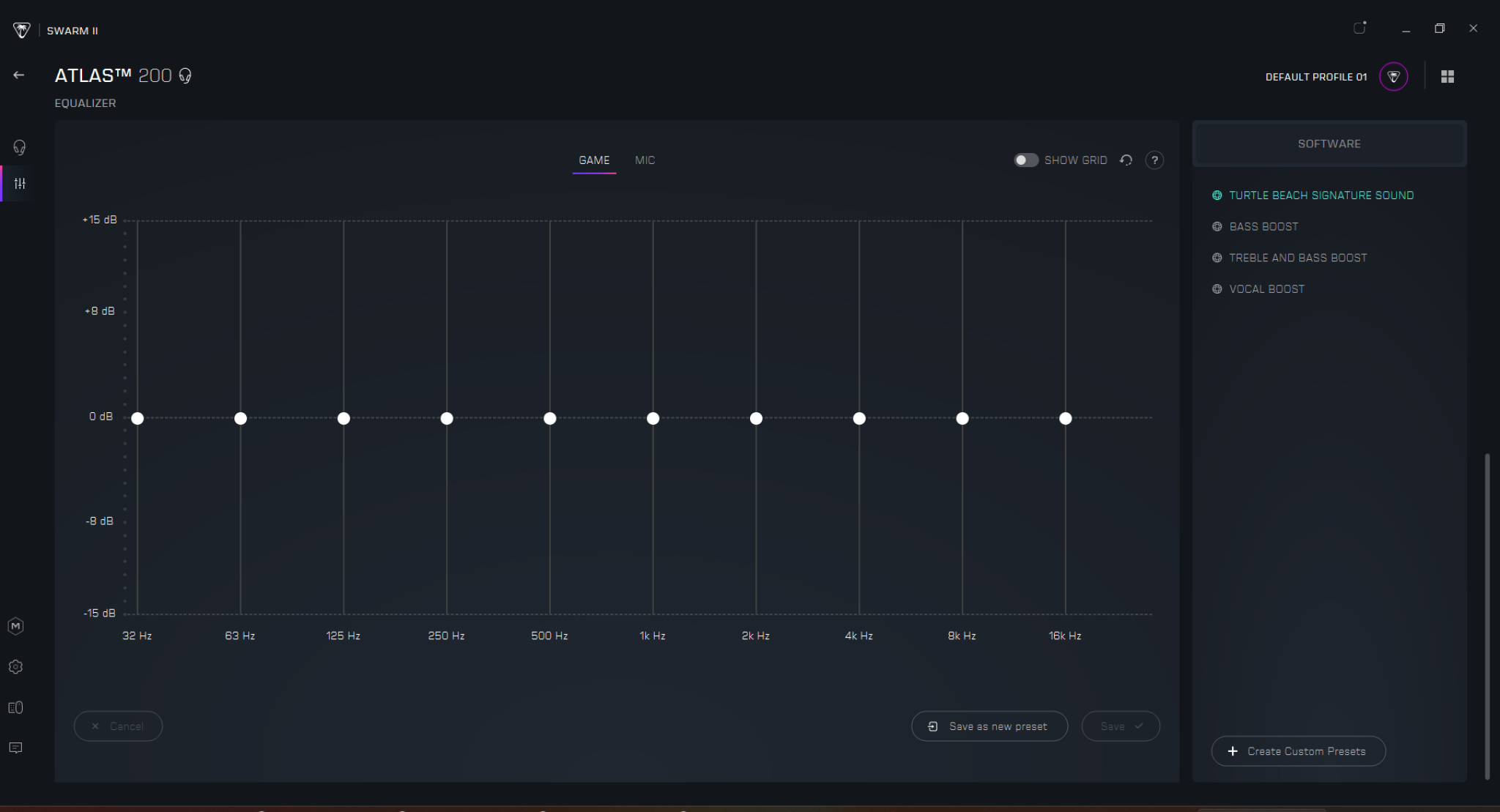Screen dimensions: 1500x812
Task: Switch to the MIC tab
Action: tap(645, 160)
